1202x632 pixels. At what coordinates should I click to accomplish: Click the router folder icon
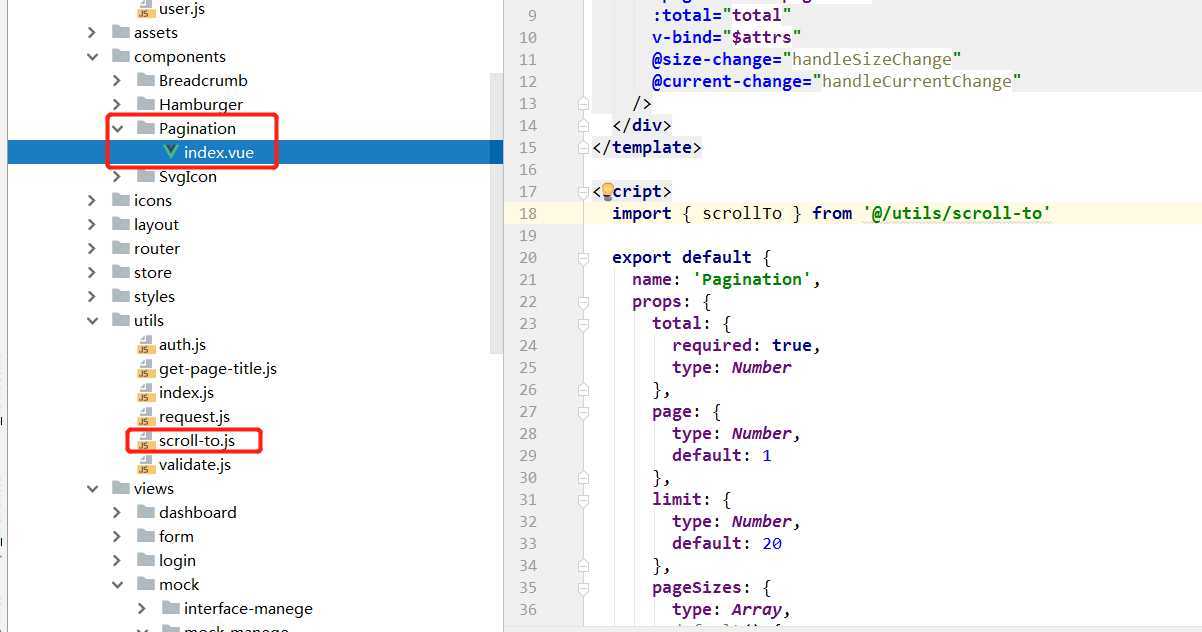click(x=120, y=249)
